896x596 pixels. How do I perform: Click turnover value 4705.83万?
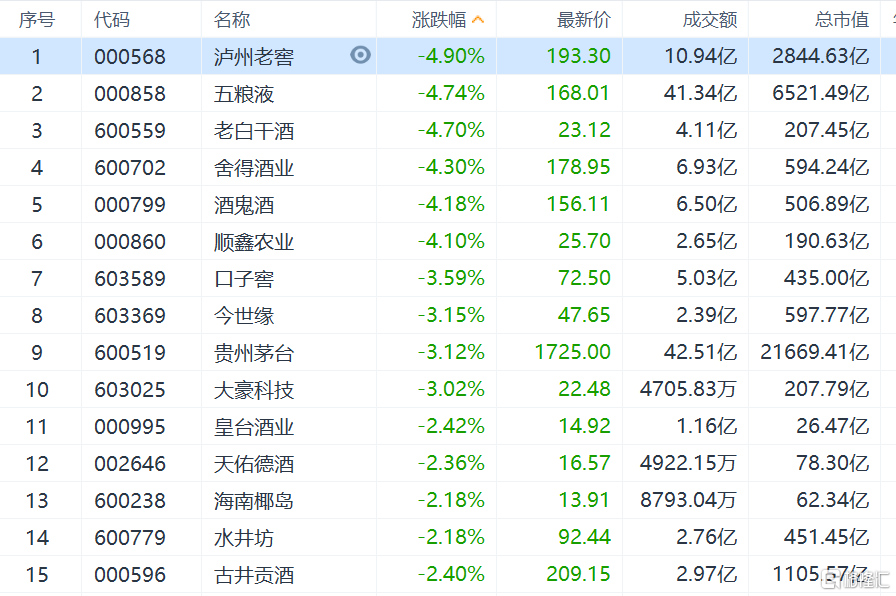688,389
